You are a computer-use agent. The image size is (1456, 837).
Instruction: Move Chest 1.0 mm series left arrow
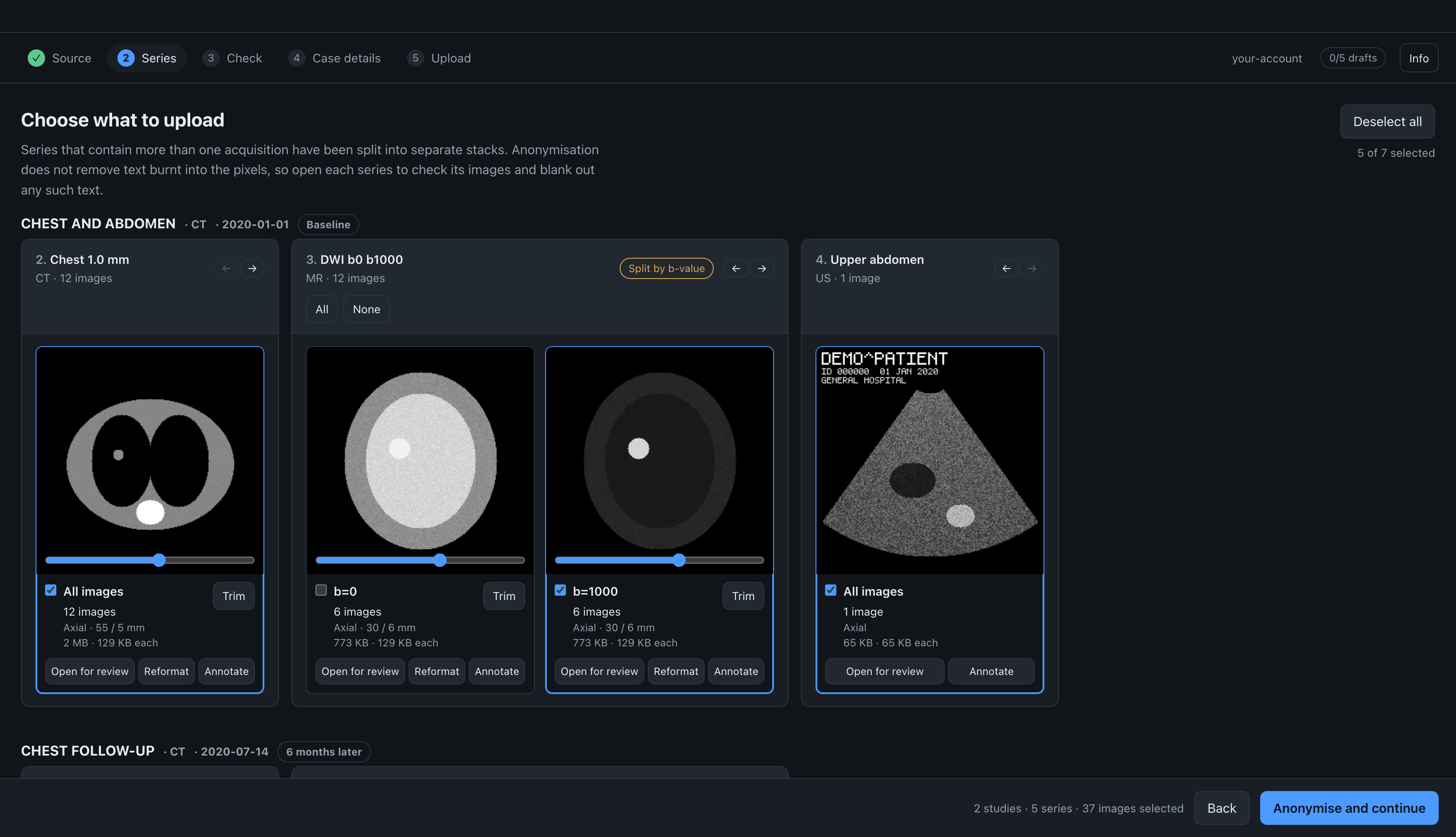[227, 269]
